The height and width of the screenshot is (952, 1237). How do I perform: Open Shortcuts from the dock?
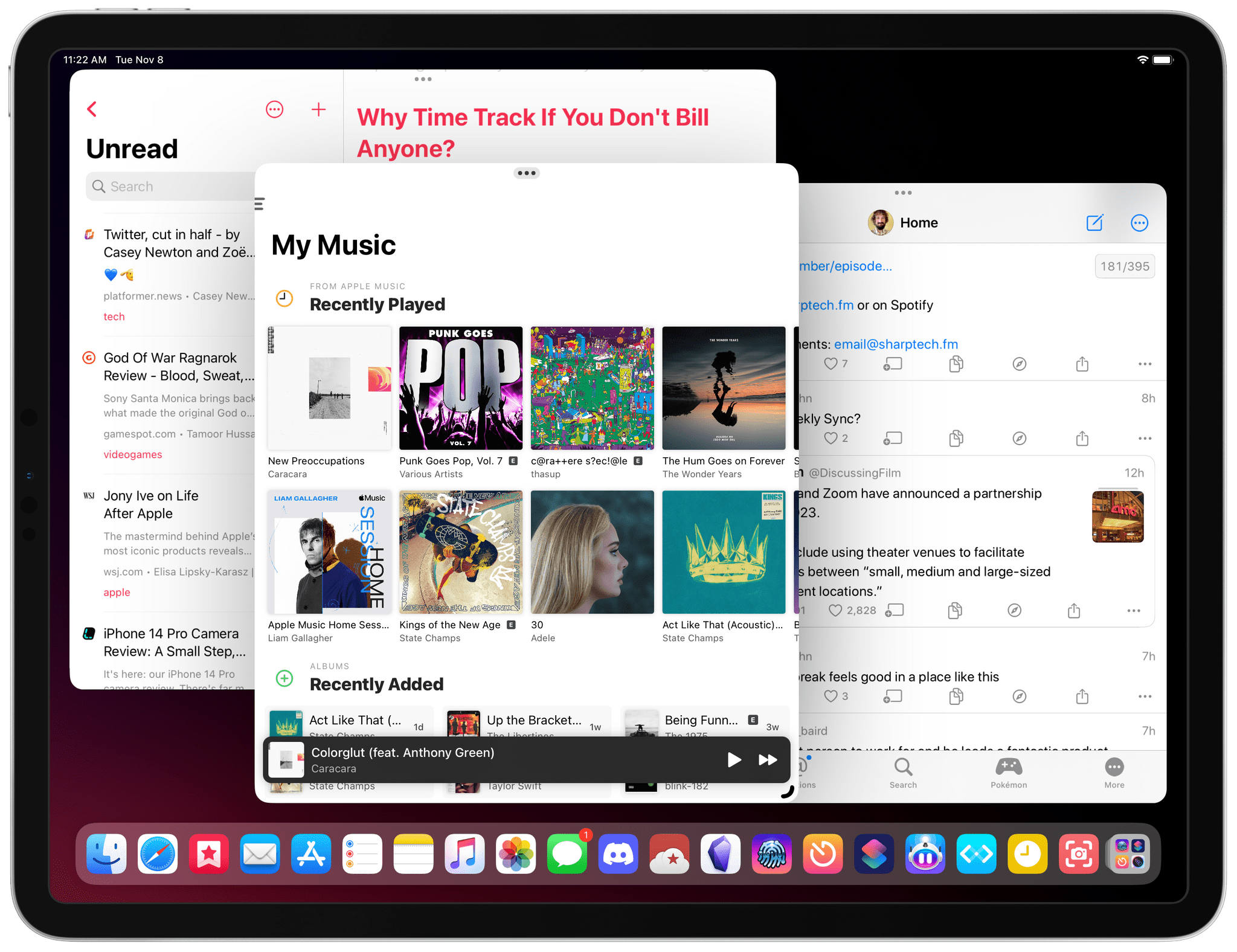tap(874, 854)
